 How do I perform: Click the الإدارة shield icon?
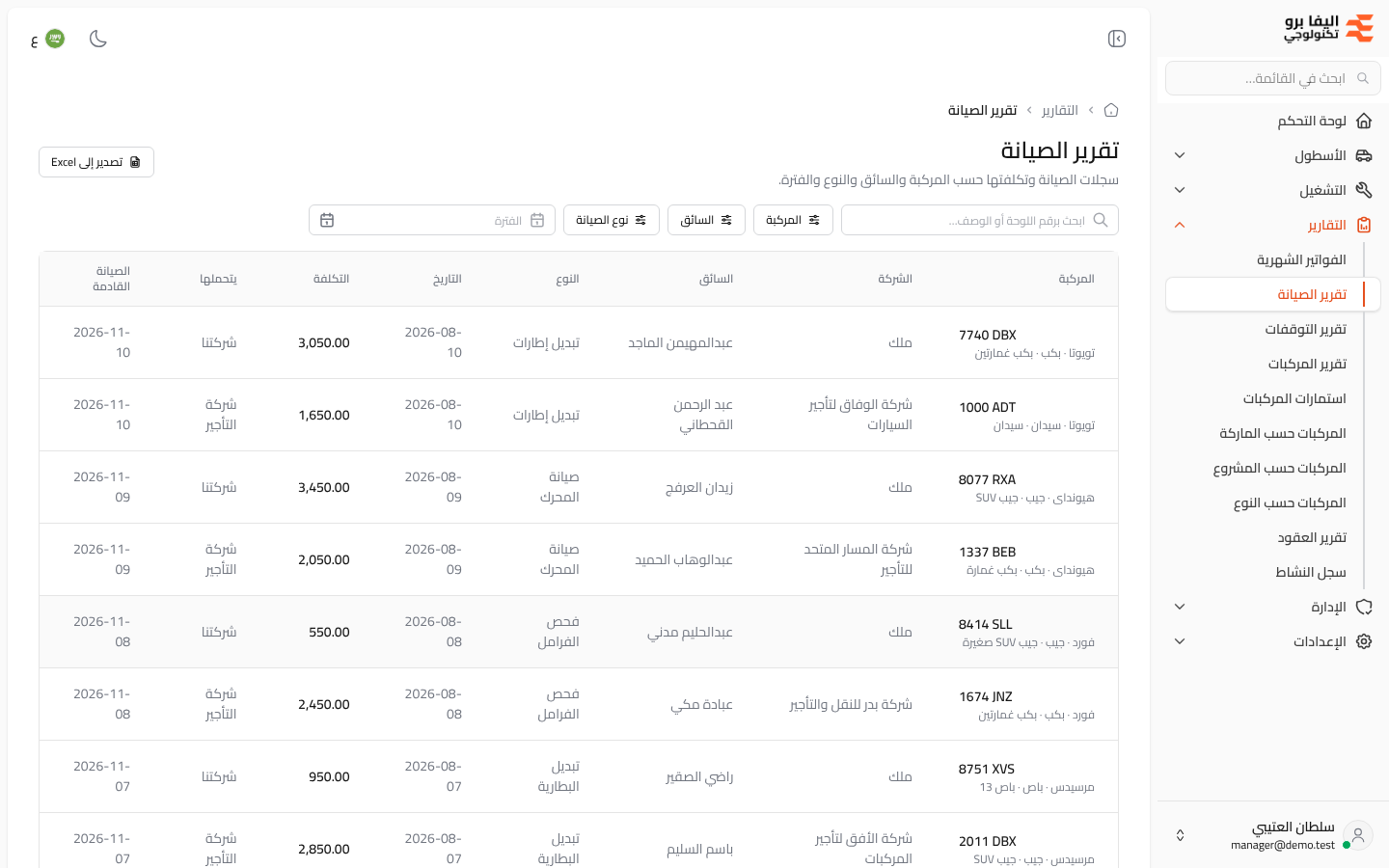[1364, 607]
